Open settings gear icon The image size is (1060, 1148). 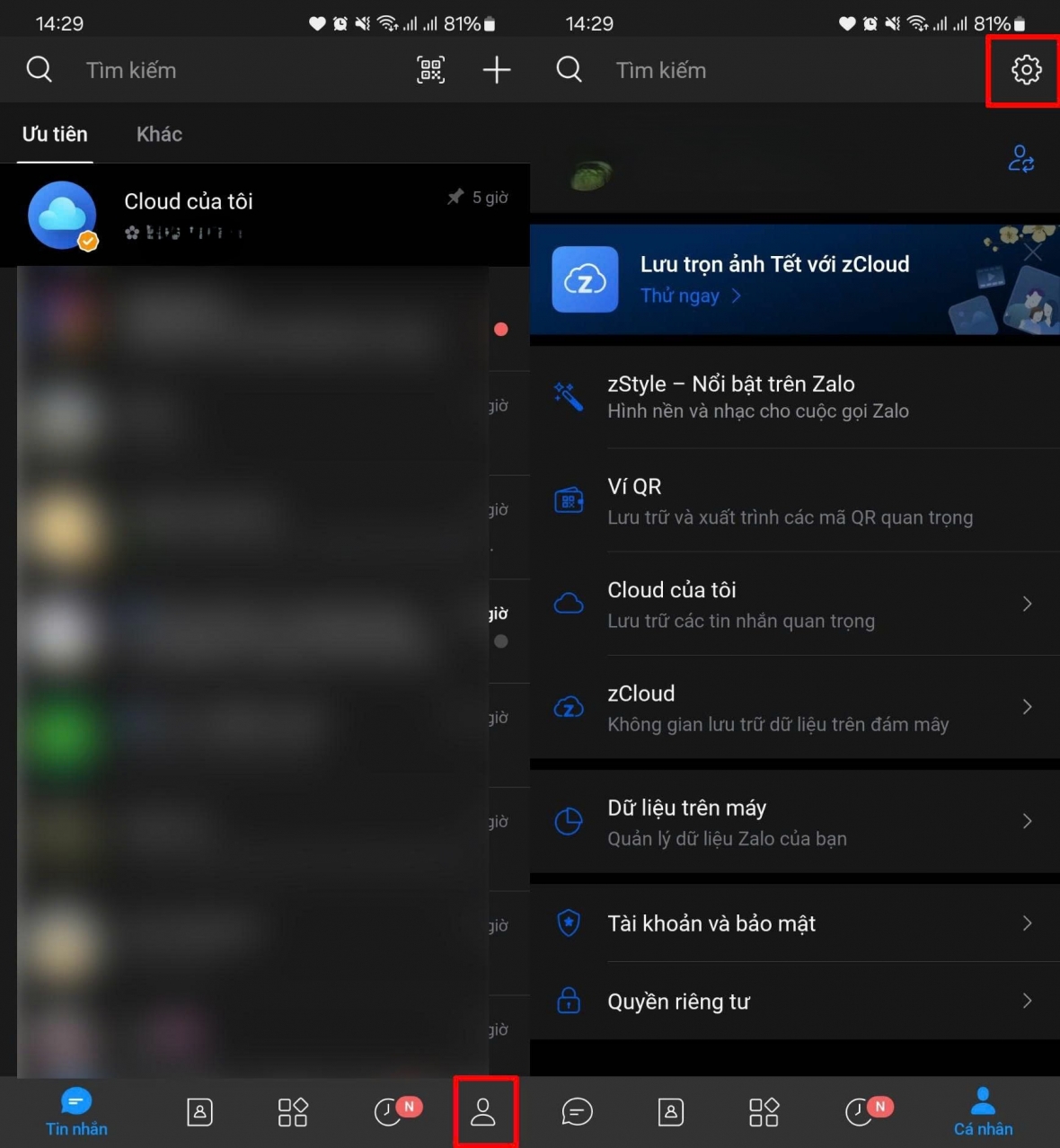point(1026,69)
